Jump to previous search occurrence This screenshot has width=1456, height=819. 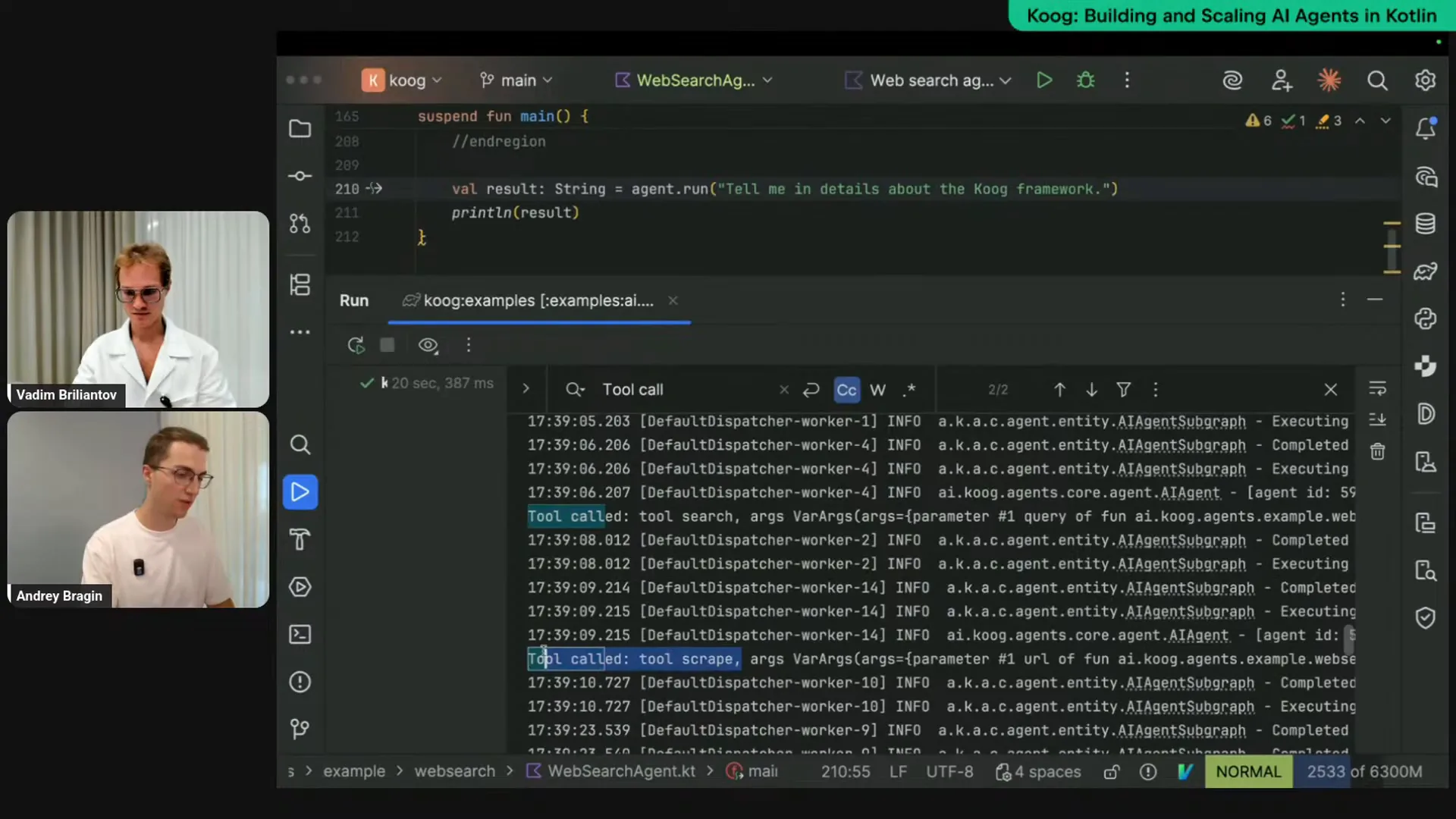[x=1060, y=390]
